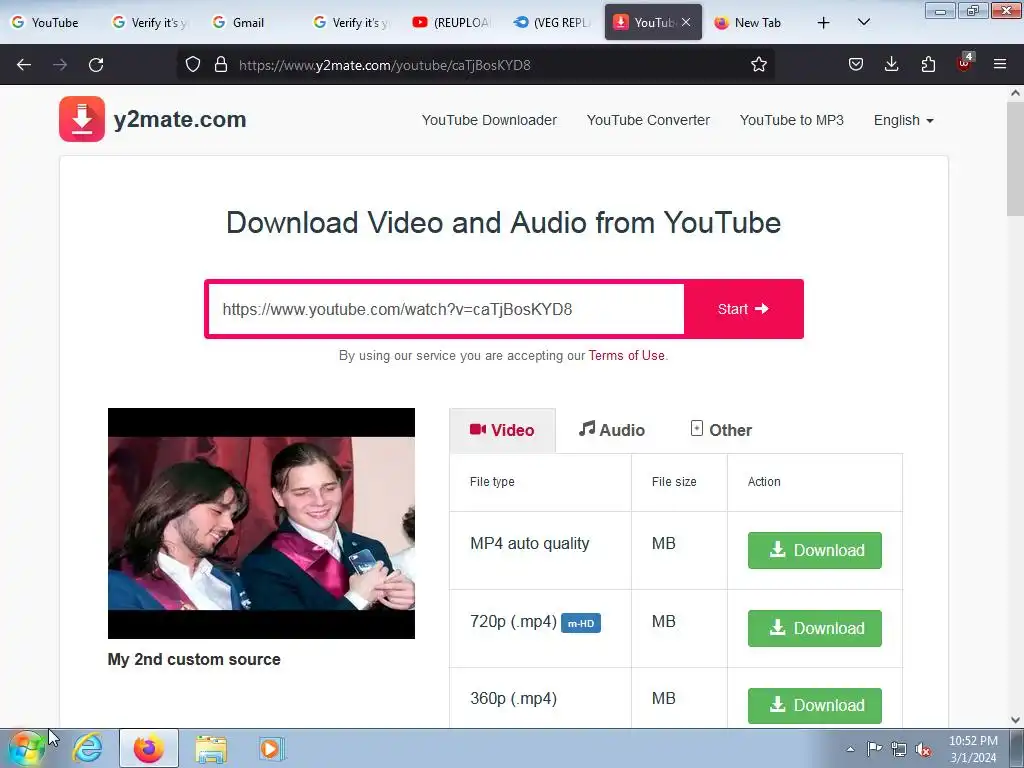Open the Firefox hamburger menu

pyautogui.click(x=999, y=64)
